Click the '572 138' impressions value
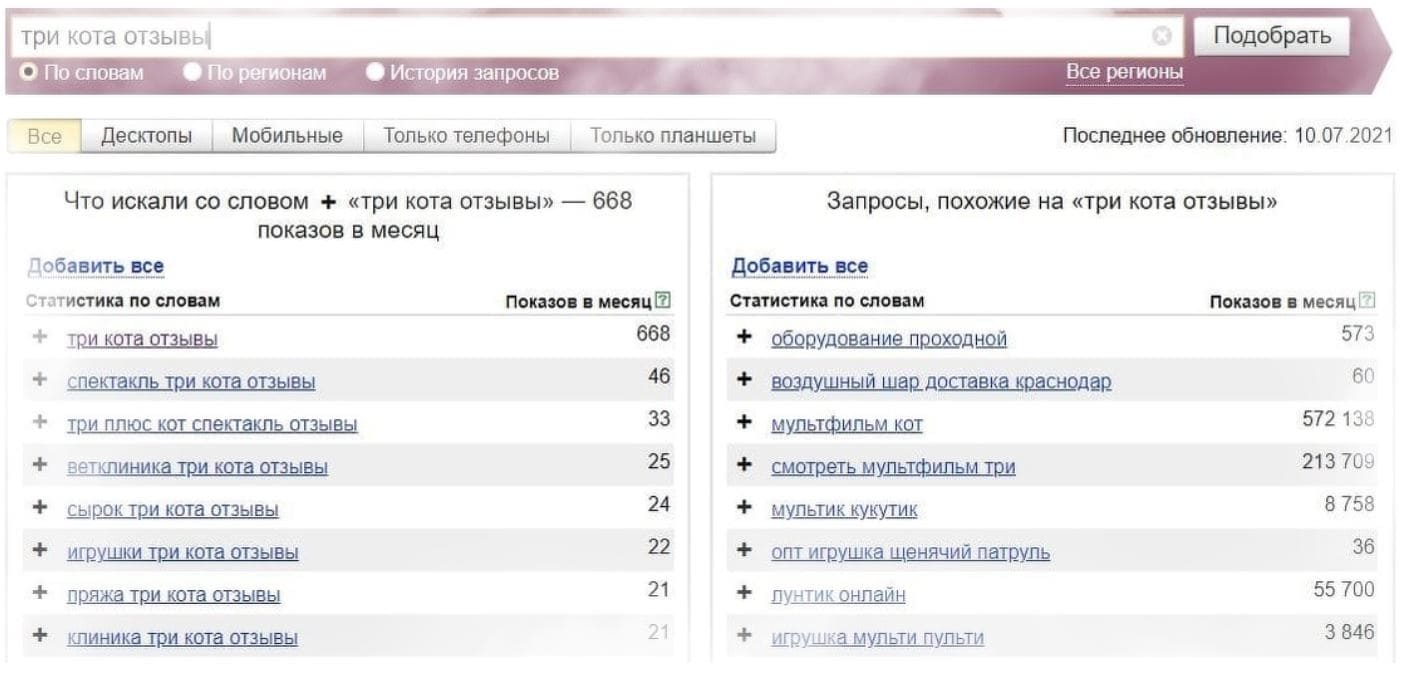This screenshot has height=674, width=1404. 1338,420
